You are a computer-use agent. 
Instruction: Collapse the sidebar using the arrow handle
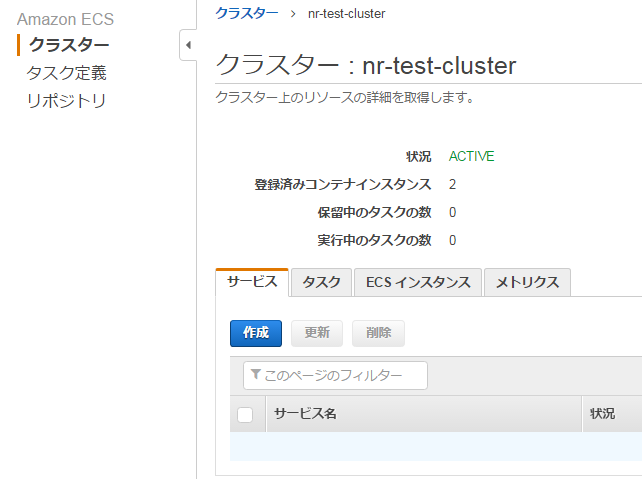(x=188, y=45)
